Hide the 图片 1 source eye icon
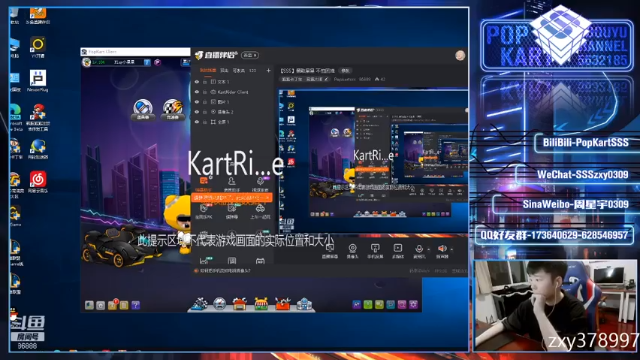 [197, 102]
